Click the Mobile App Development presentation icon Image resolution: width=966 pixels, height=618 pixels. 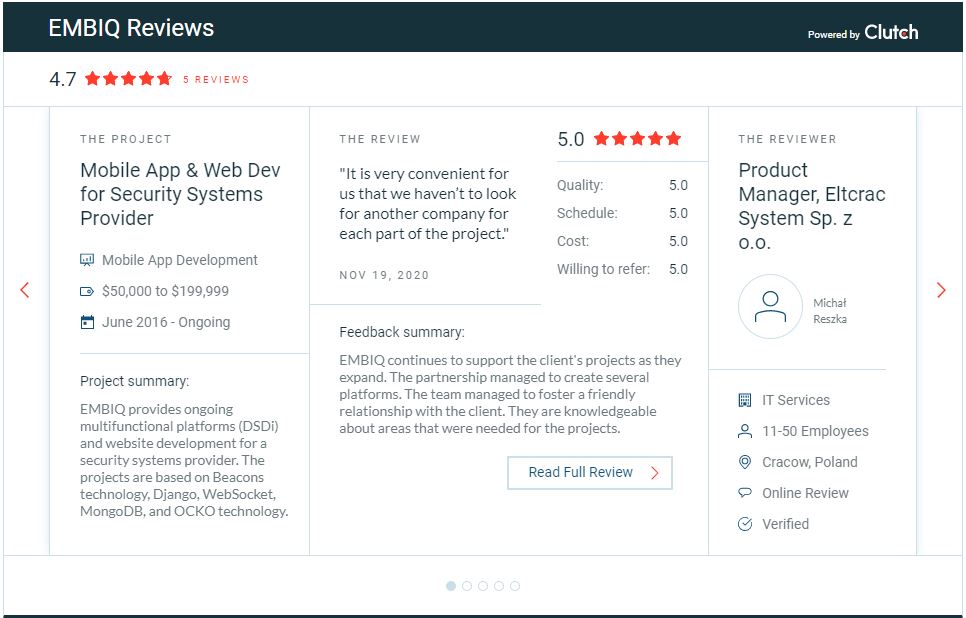tap(87, 260)
